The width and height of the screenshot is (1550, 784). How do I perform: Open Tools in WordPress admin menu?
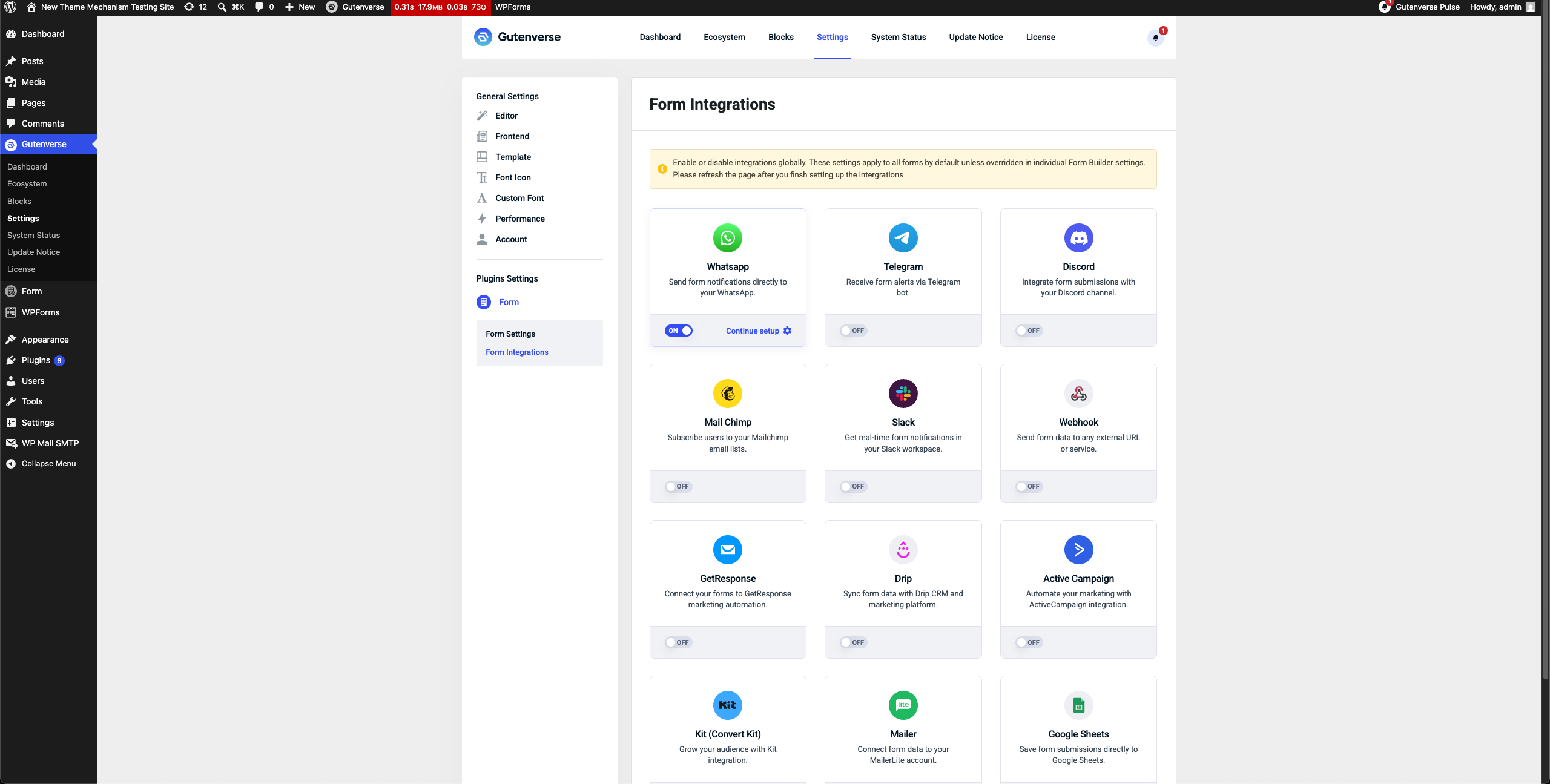48,401
